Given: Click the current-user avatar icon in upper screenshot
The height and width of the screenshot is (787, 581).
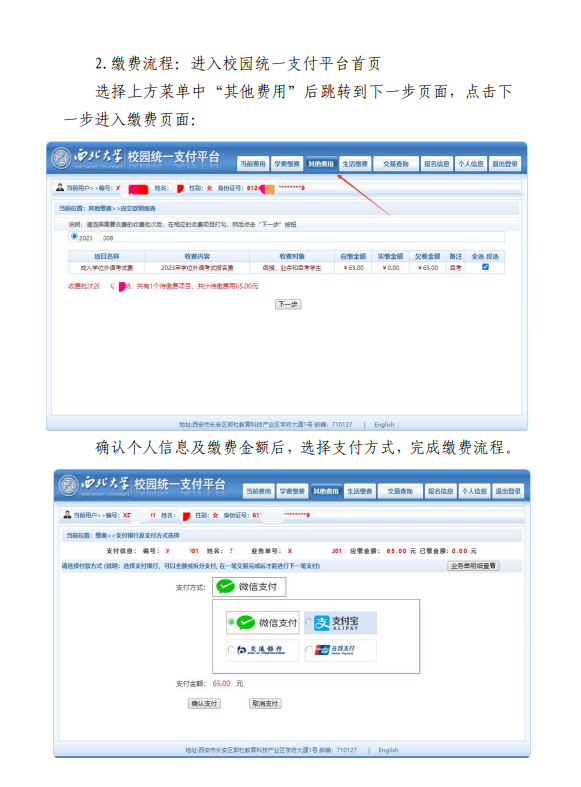Looking at the screenshot, I should pyautogui.click(x=60, y=187).
